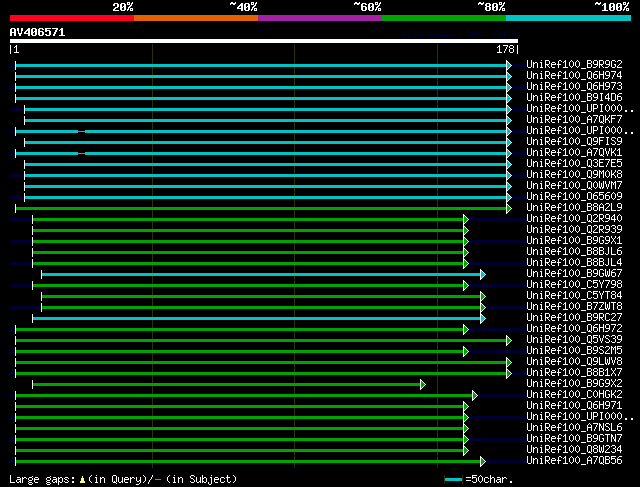Viewport: 640px width, 487px height.
Task: Select the query name AV406571
Action: 37,33
